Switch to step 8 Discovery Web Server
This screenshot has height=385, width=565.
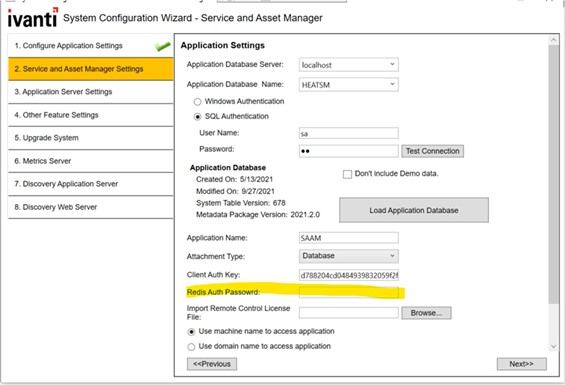(90, 207)
